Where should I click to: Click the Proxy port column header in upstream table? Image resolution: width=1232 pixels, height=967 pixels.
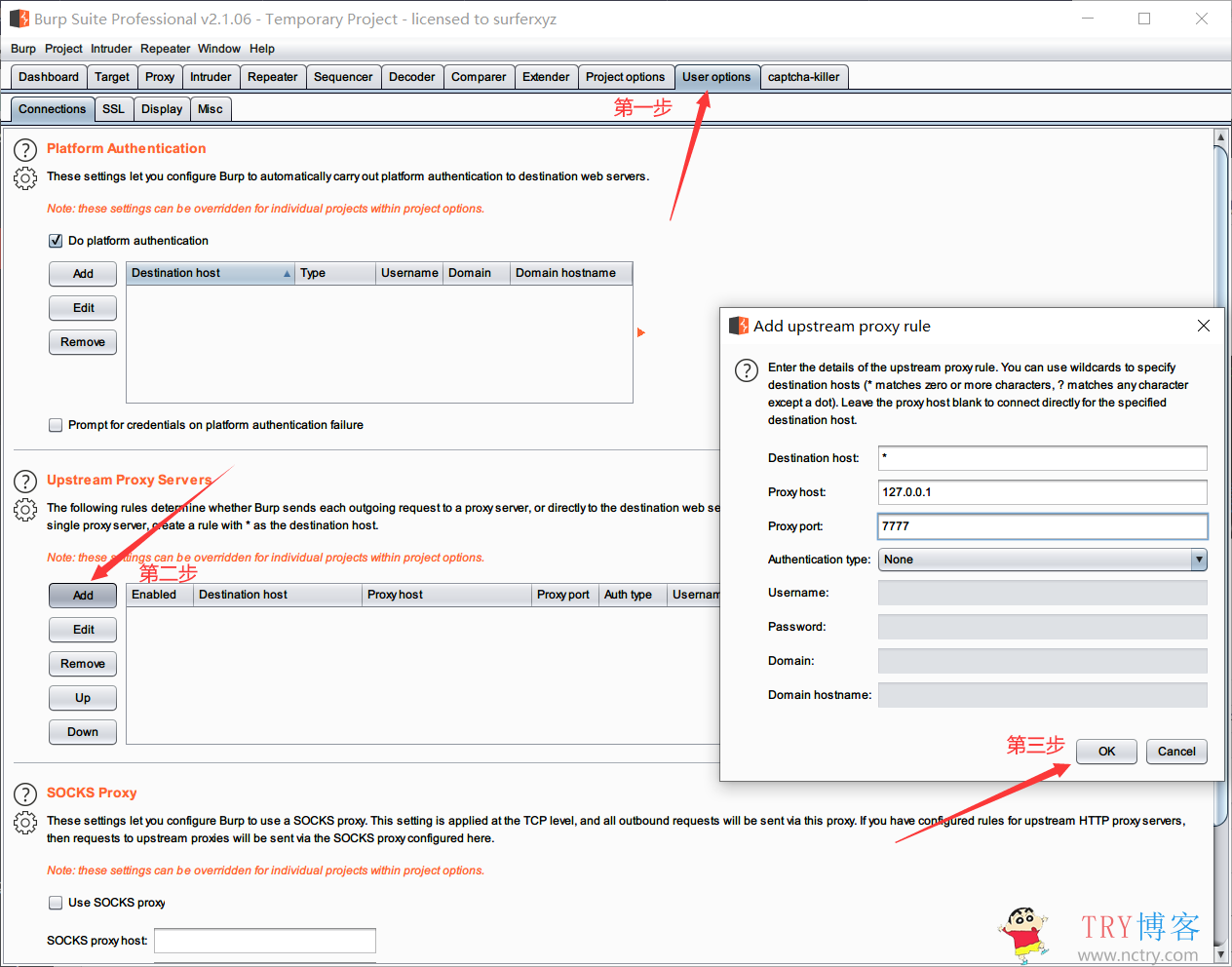coord(564,595)
